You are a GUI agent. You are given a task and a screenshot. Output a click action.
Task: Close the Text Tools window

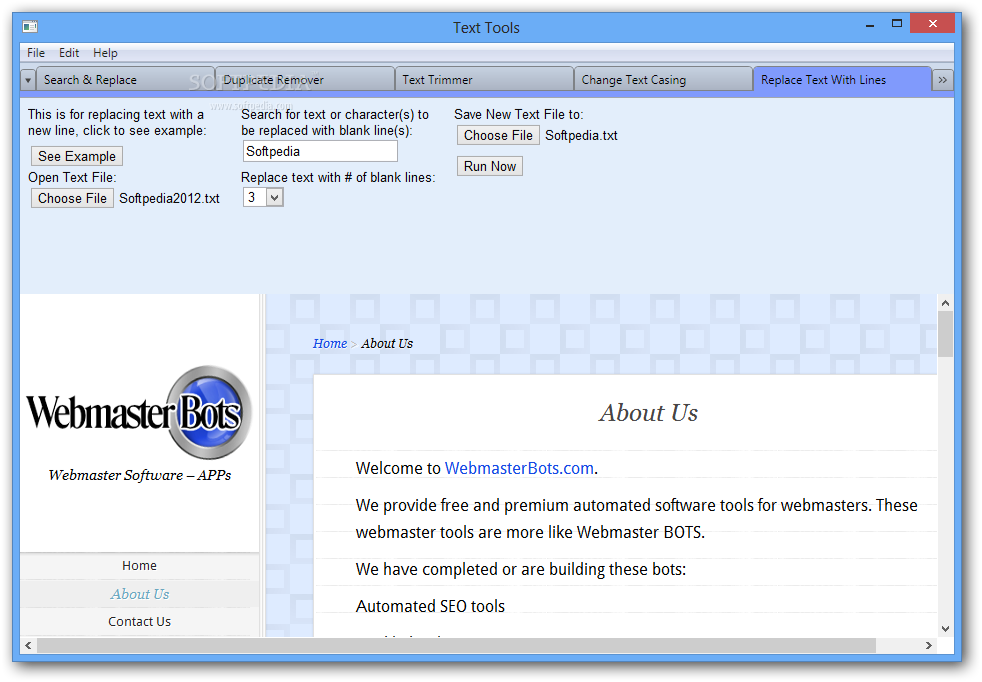click(933, 24)
